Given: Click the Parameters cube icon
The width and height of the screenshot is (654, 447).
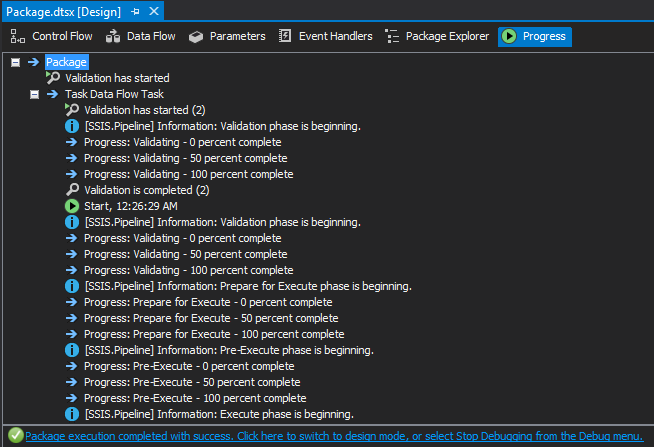Looking at the screenshot, I should [x=196, y=37].
